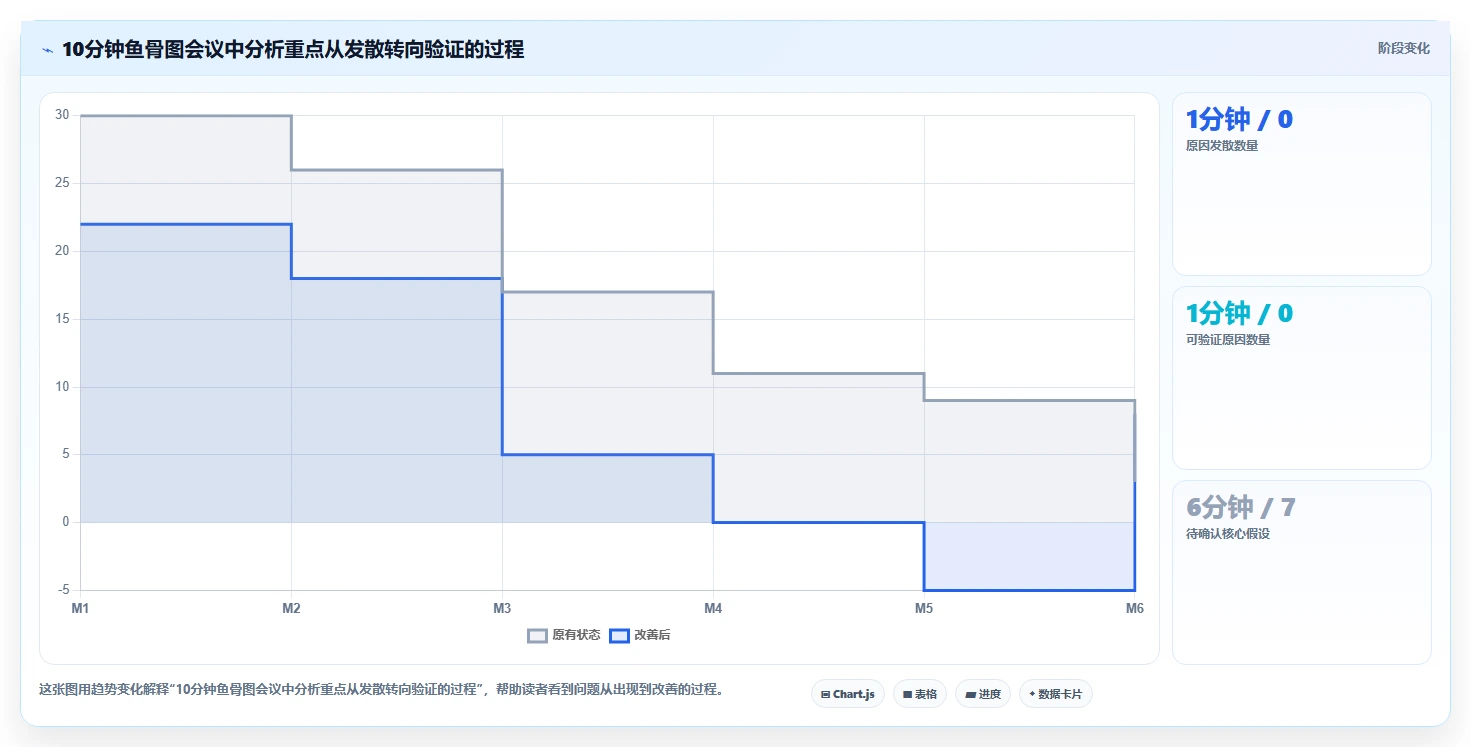Screen dimensions: 1471x747
Task: Click the 25 y-axis value
Action: point(62,183)
